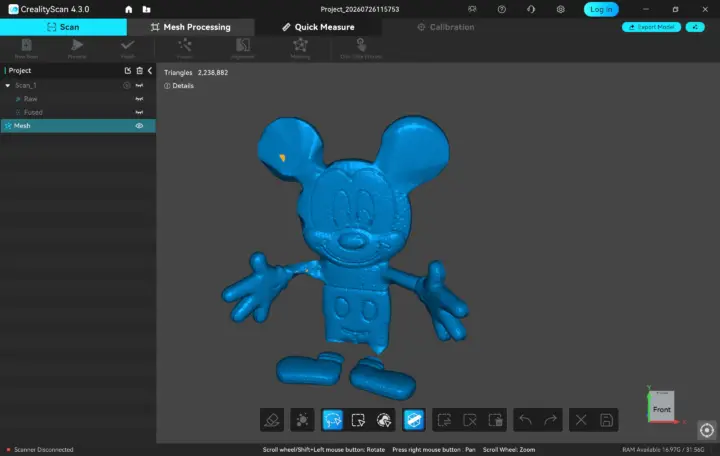Redo the last edit
Screen dimensions: 720x456
(x=550, y=420)
